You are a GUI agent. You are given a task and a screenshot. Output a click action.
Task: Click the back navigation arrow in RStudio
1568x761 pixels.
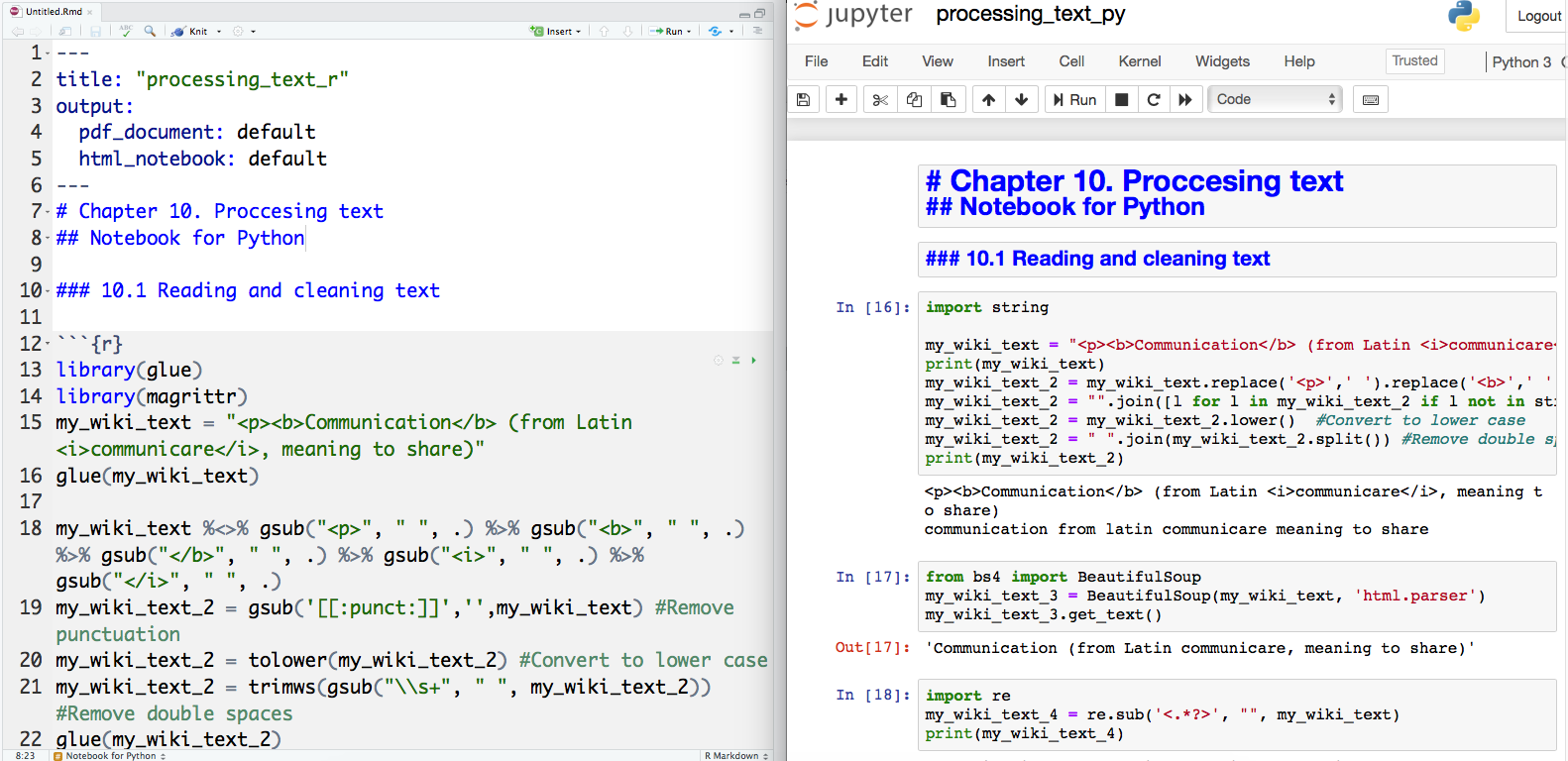point(18,32)
